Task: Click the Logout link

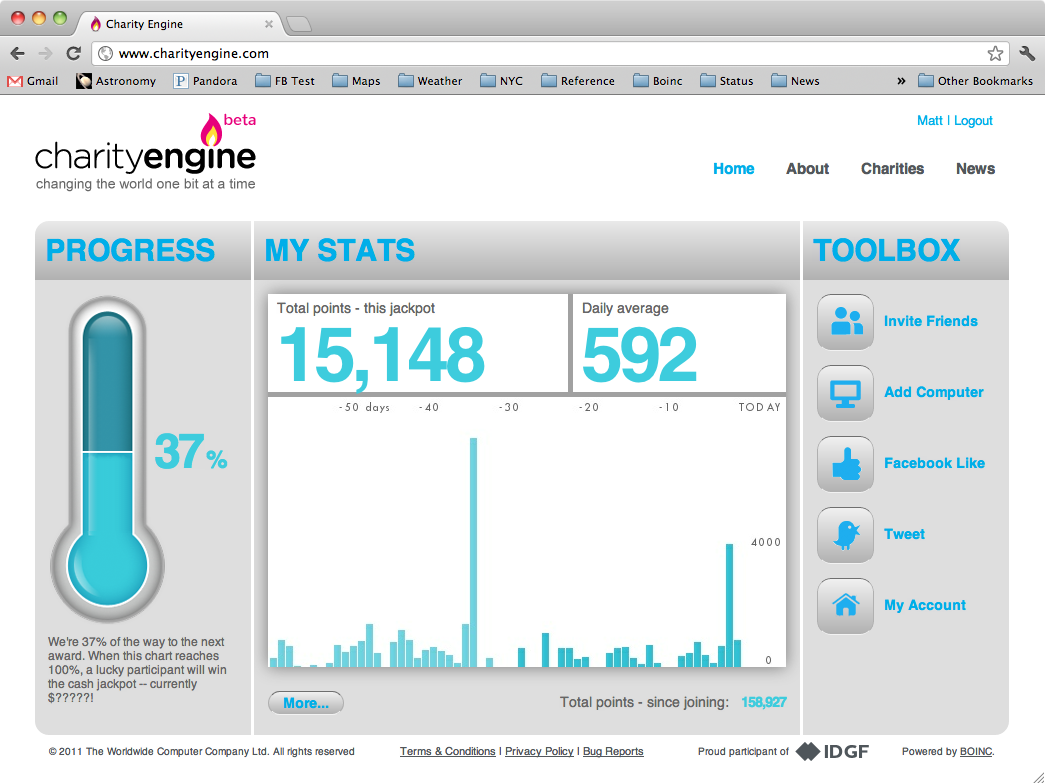Action: 973,121
